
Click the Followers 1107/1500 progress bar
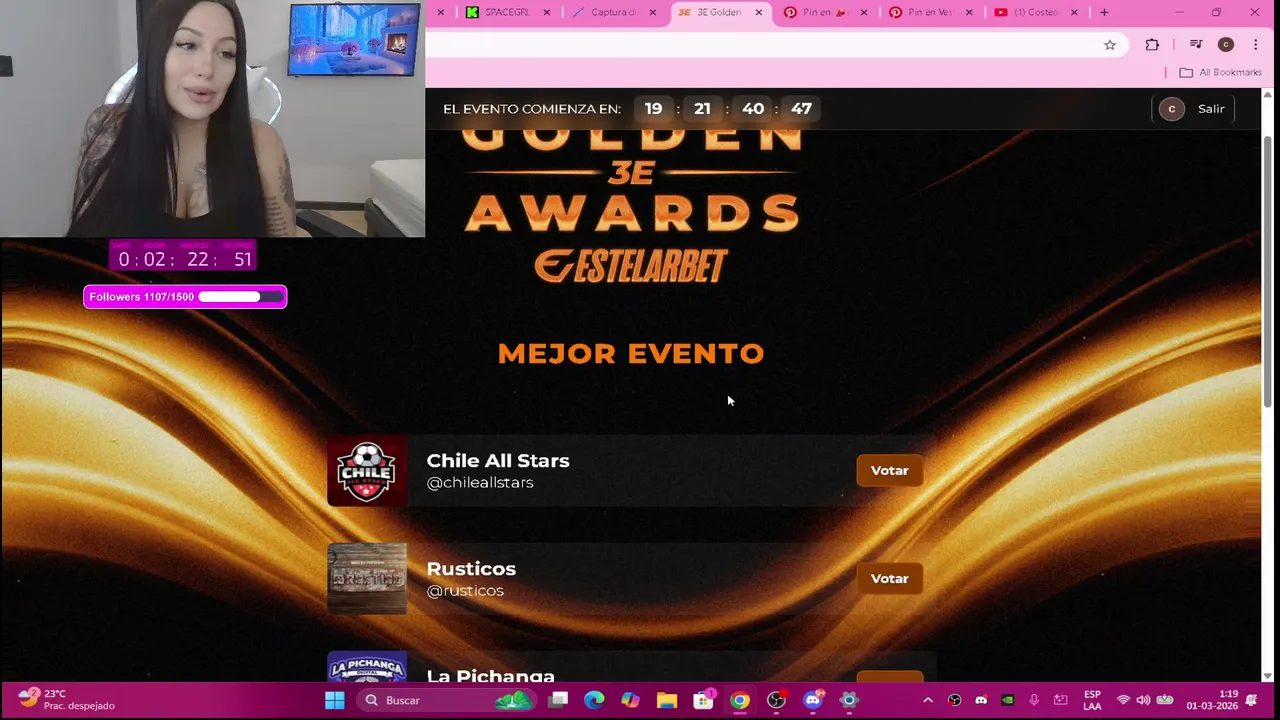(x=185, y=297)
